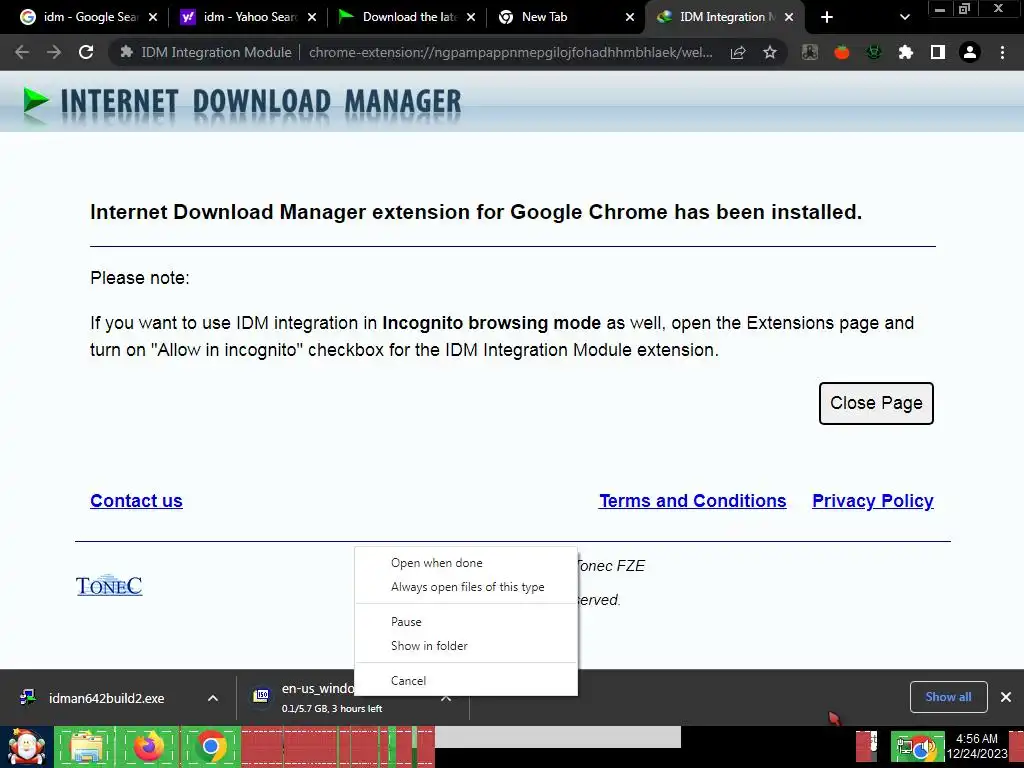This screenshot has height=768, width=1024.
Task: Cancel the download via context menu
Action: (x=466, y=680)
